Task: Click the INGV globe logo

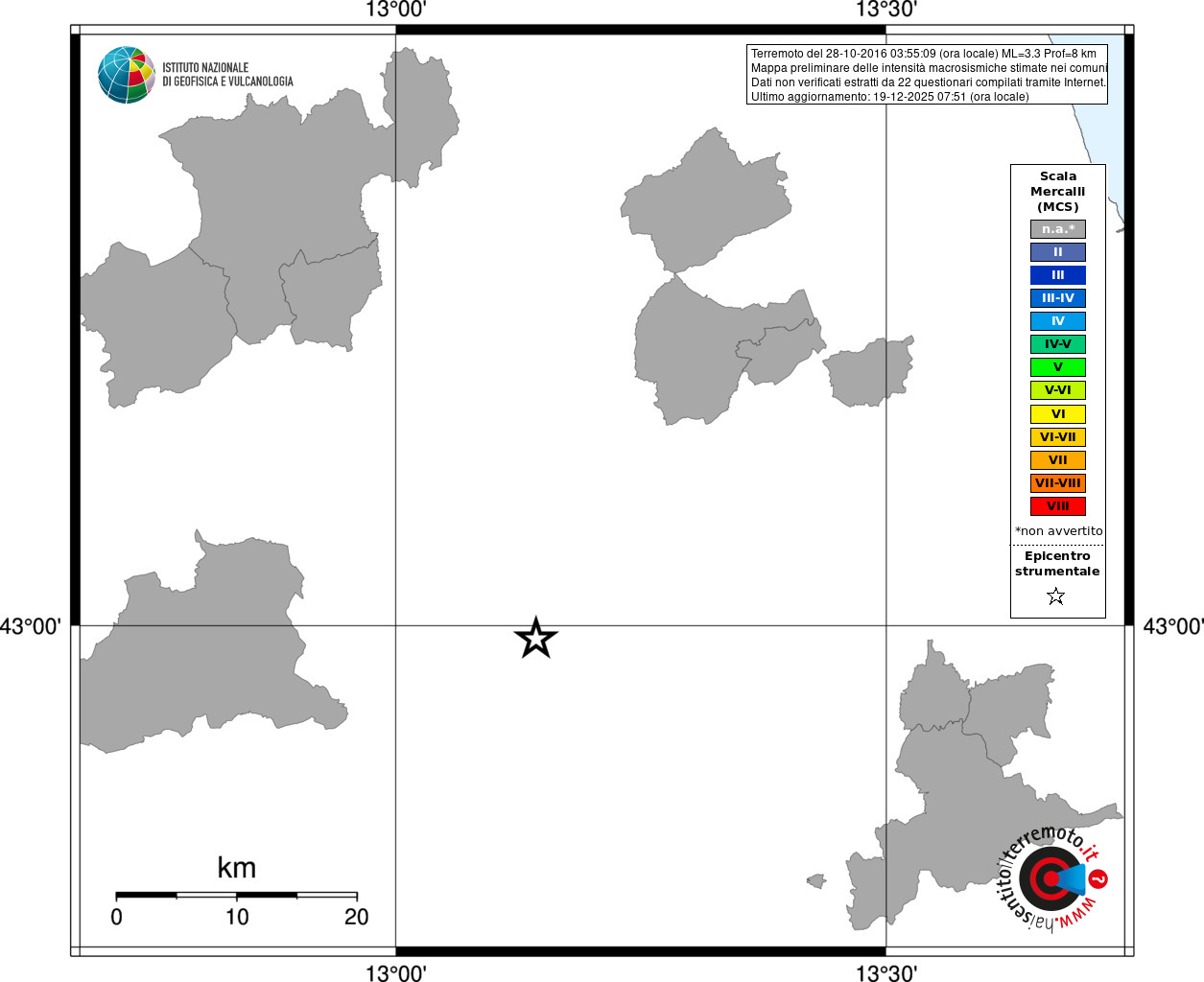Action: [x=127, y=75]
